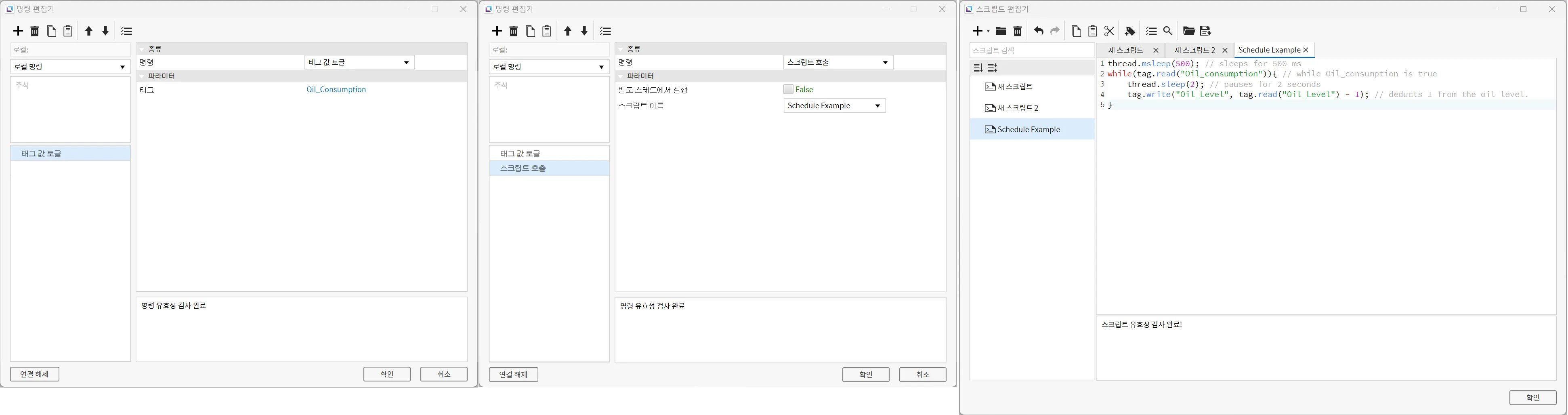Open dropdown arrow beside script editor plus icon
Image resolution: width=1568 pixels, height=415 pixels.
(988, 31)
